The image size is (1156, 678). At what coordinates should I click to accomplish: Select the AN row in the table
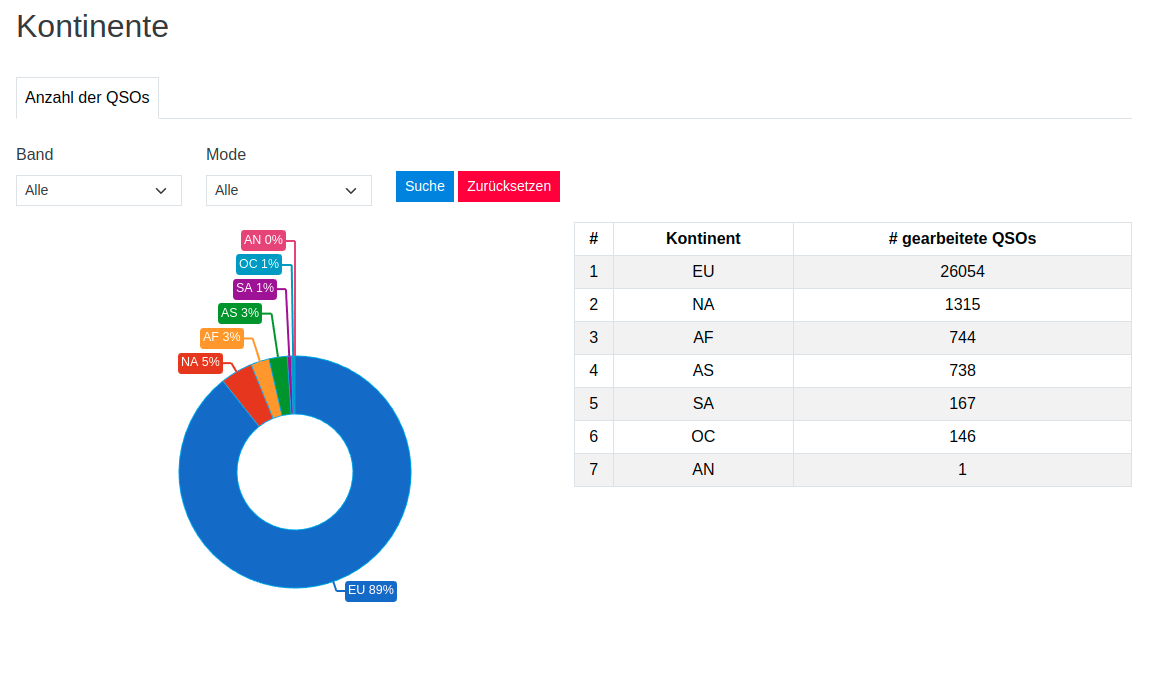pyautogui.click(x=703, y=469)
